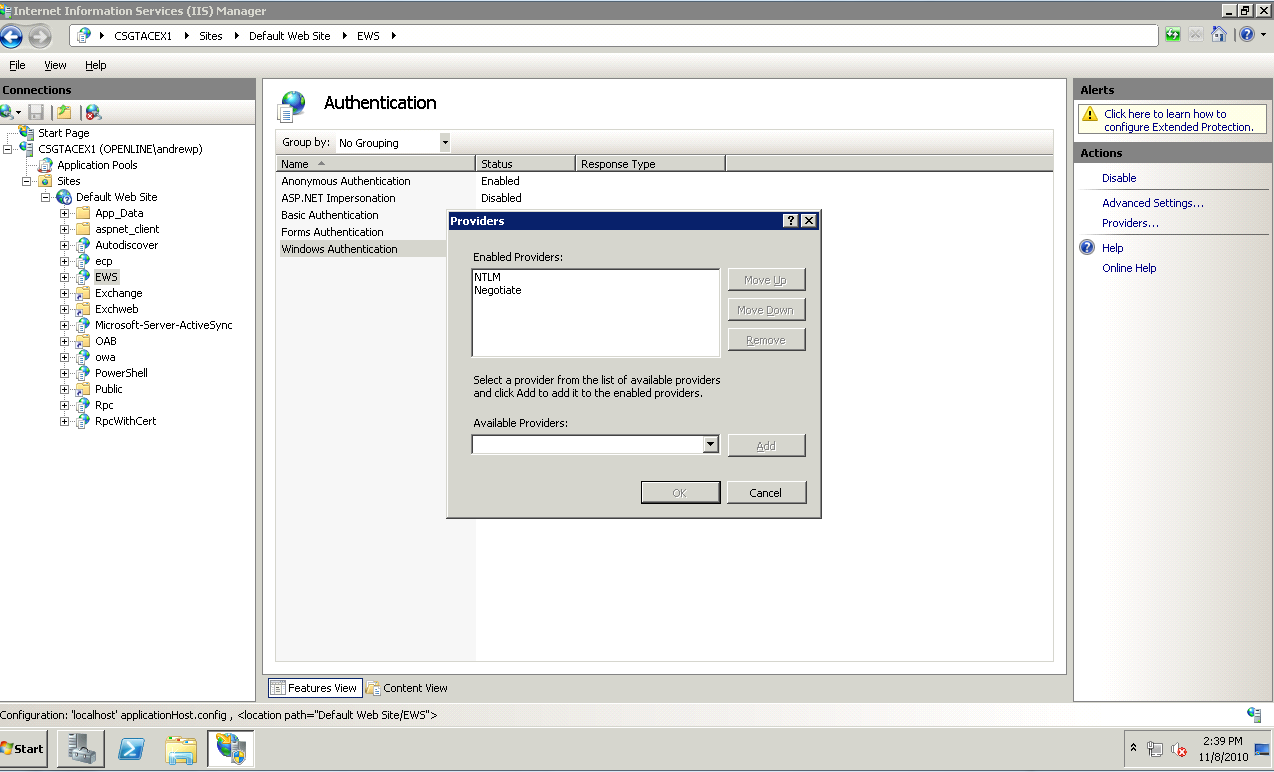
Task: Click the IIS Manager taskbar icon
Action: pyautogui.click(x=231, y=749)
